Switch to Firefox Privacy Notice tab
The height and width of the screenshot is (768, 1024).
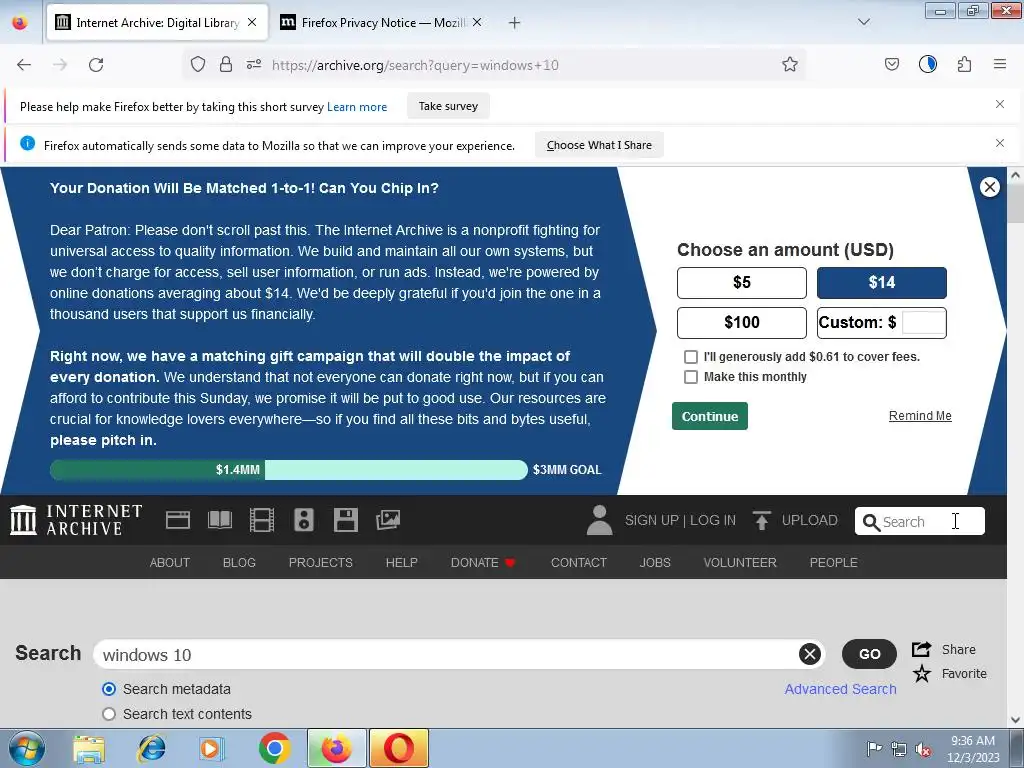[381, 23]
